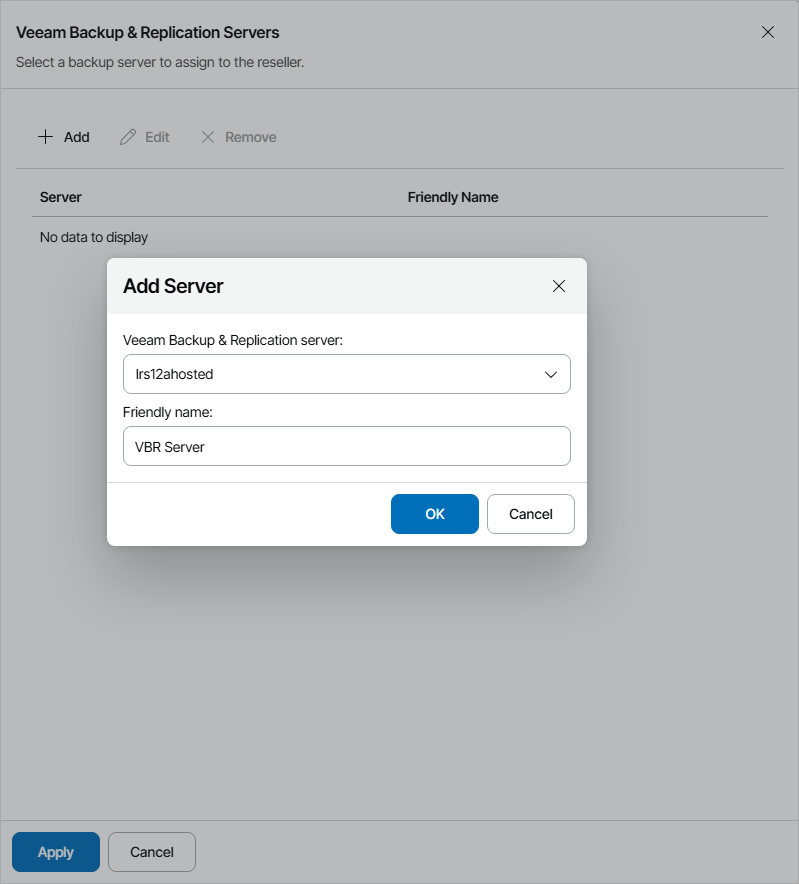Close the Veeam Backup & Replication Servers panel
The image size is (799, 884).
(768, 32)
